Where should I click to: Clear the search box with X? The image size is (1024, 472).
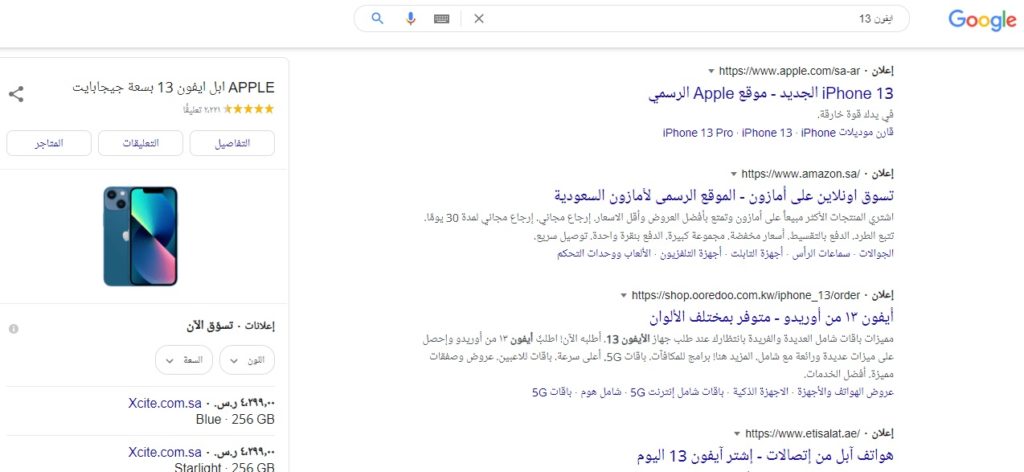pos(479,19)
